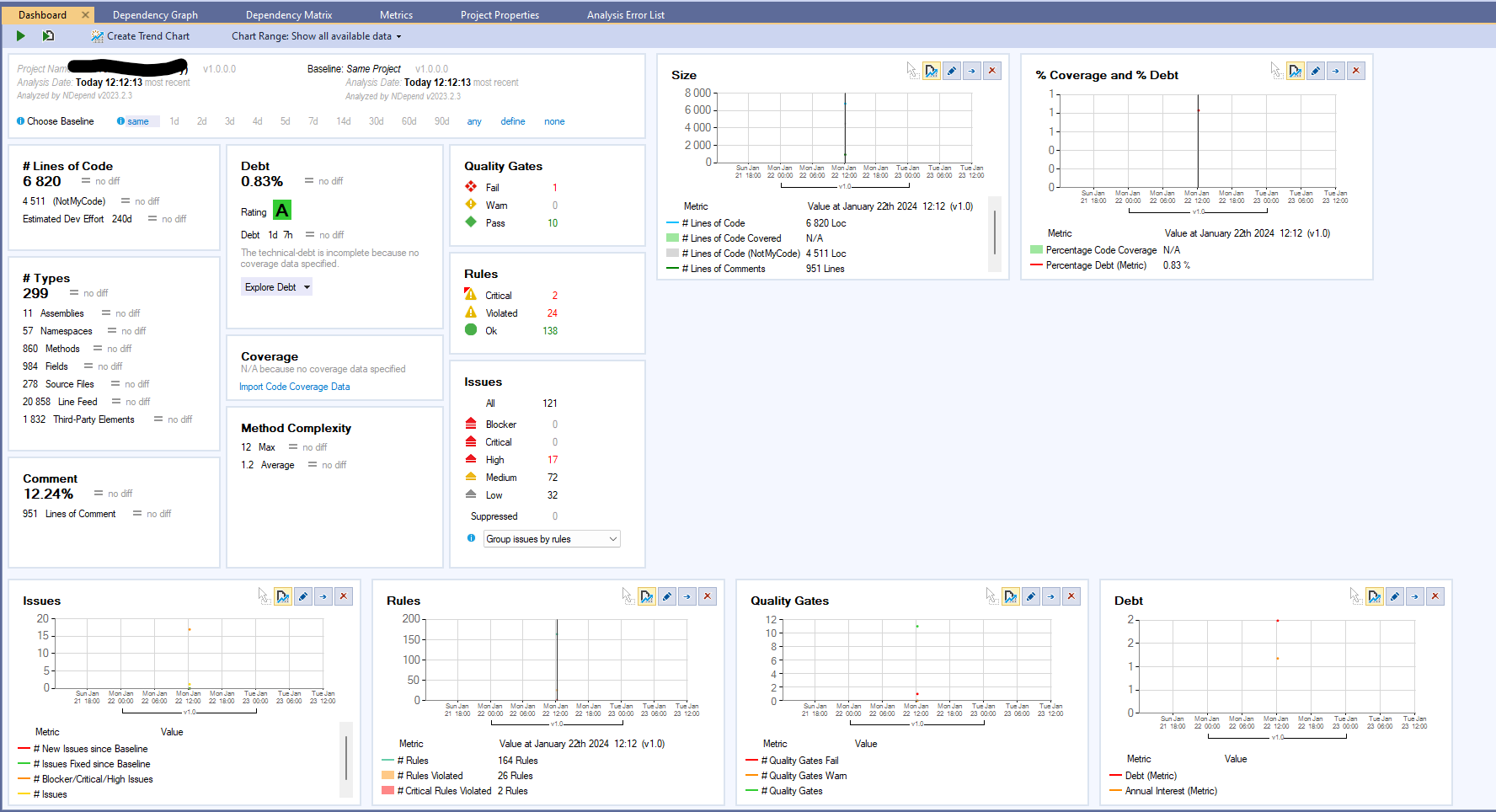Open the 'Group issues by rules' combo box
Image resolution: width=1496 pixels, height=812 pixels.
point(552,539)
